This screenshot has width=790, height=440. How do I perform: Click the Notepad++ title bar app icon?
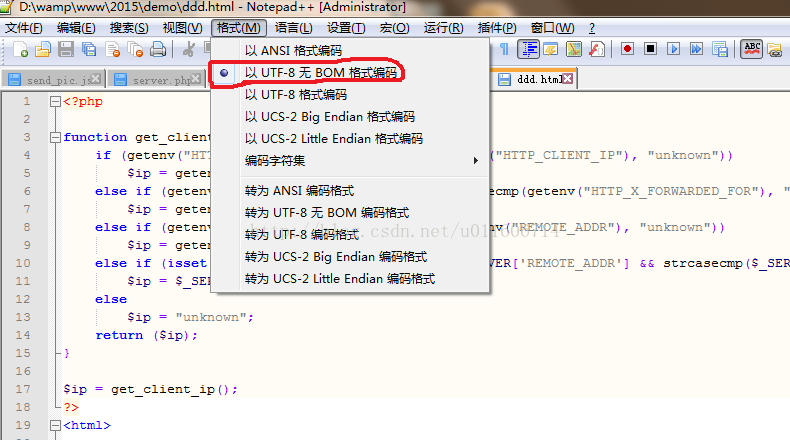tap(6, 7)
